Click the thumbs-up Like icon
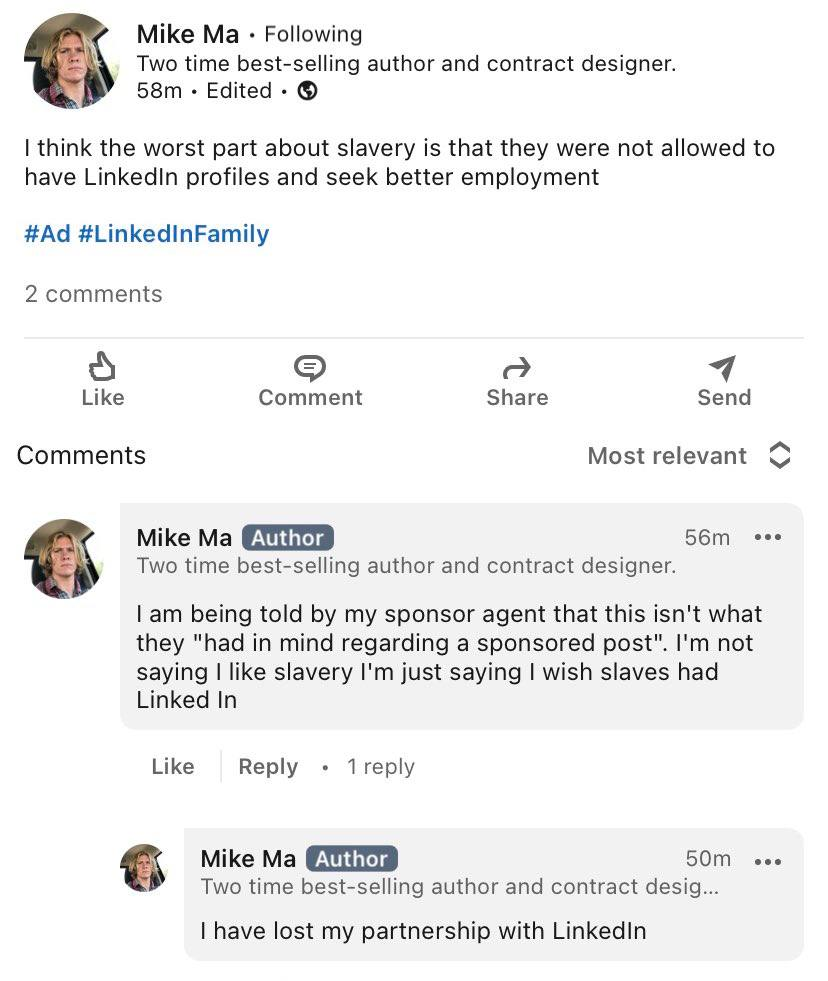 [102, 367]
